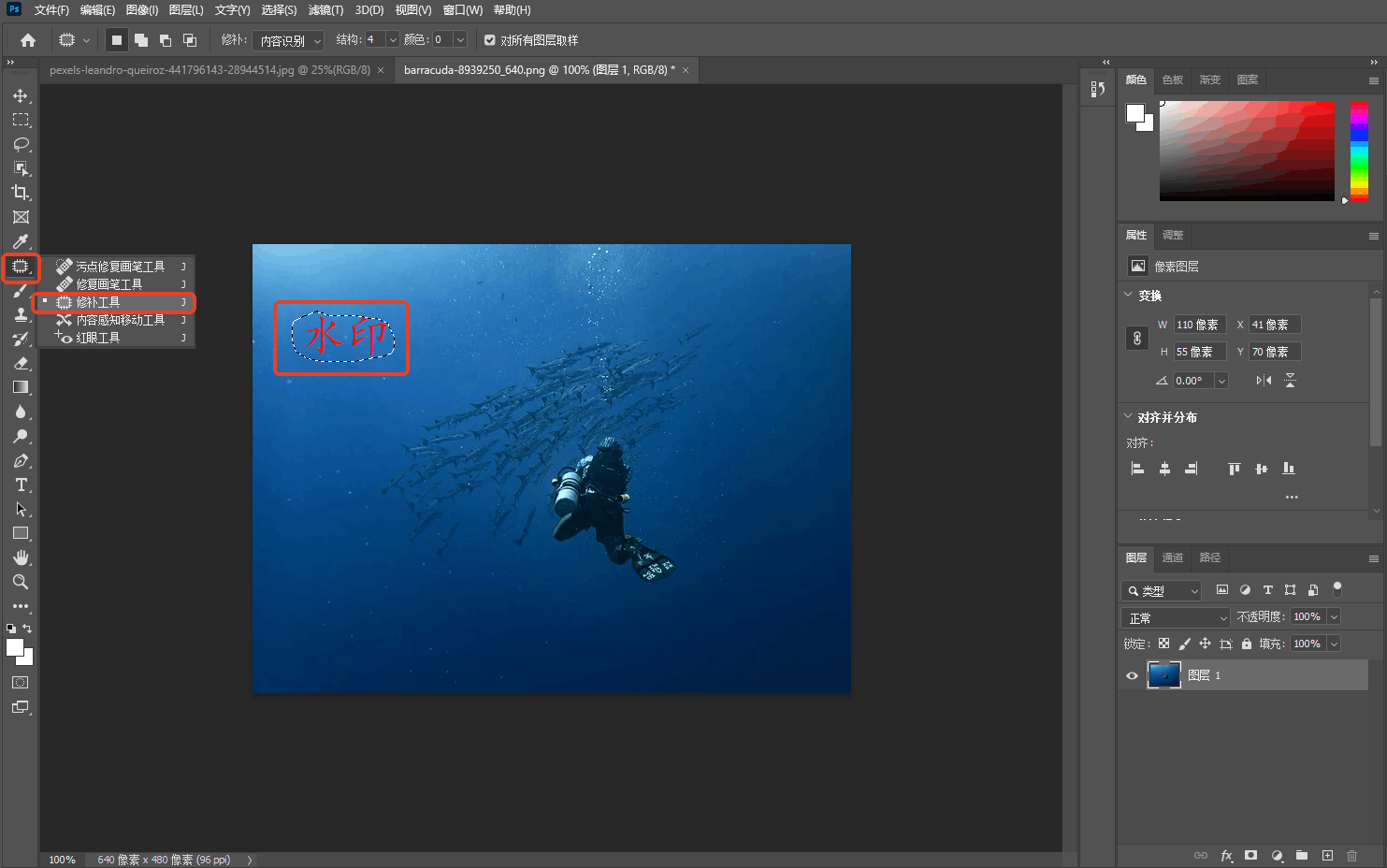Viewport: 1387px width, 868px height.
Task: Hide 图层 1 using its eye icon
Action: point(1132,675)
